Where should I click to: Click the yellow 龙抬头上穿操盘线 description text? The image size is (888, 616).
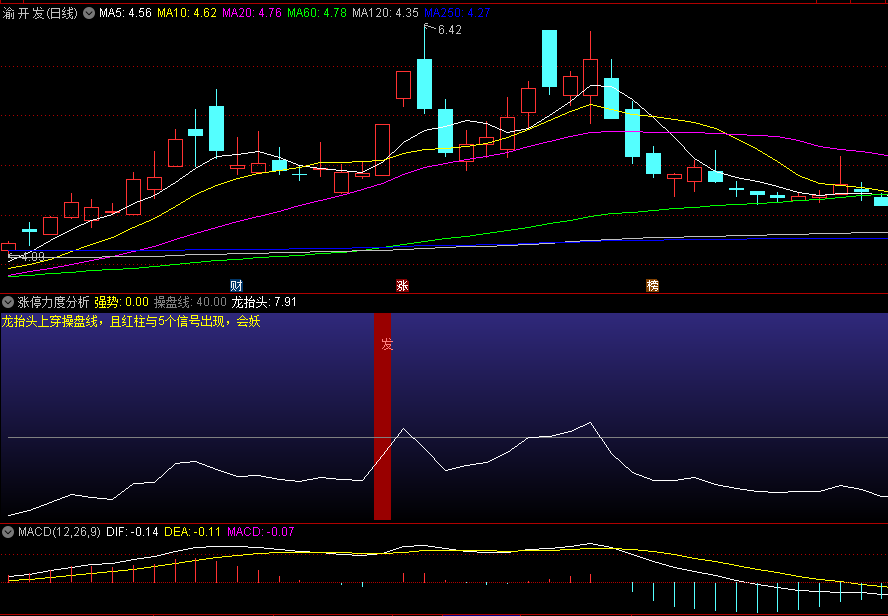pyautogui.click(x=131, y=322)
